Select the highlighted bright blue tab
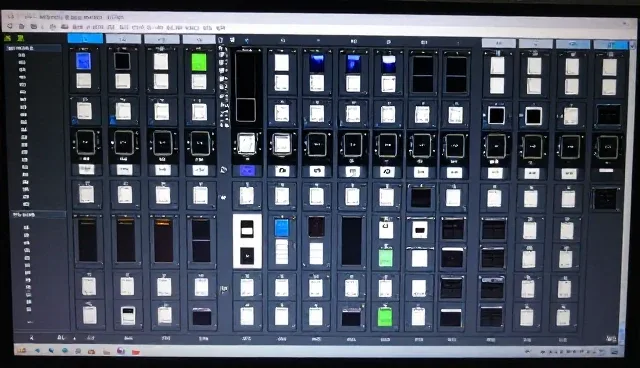Viewport: 640px width, 368px height. (x=85, y=39)
